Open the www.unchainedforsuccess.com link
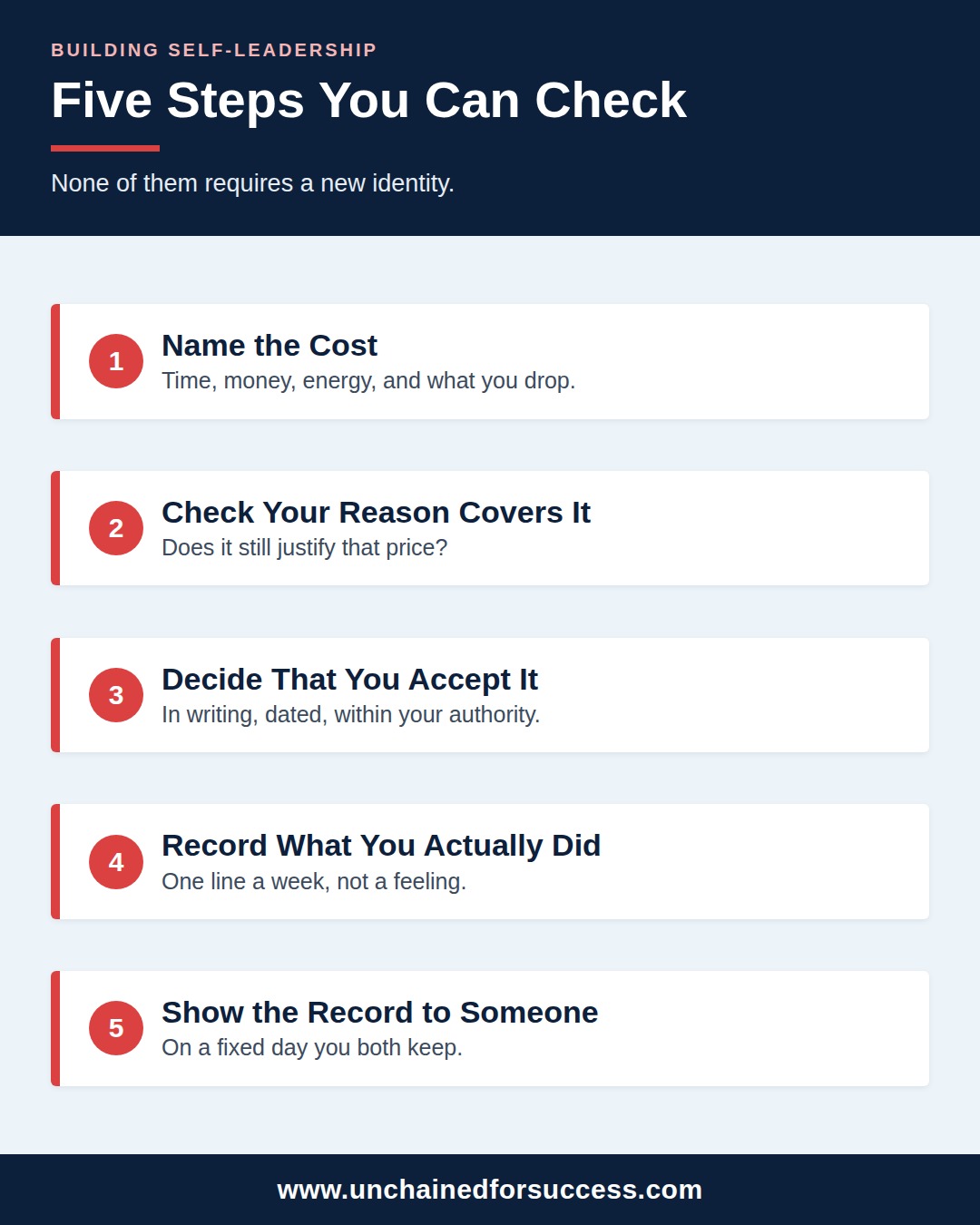This screenshot has width=980, height=1225. (x=490, y=1190)
